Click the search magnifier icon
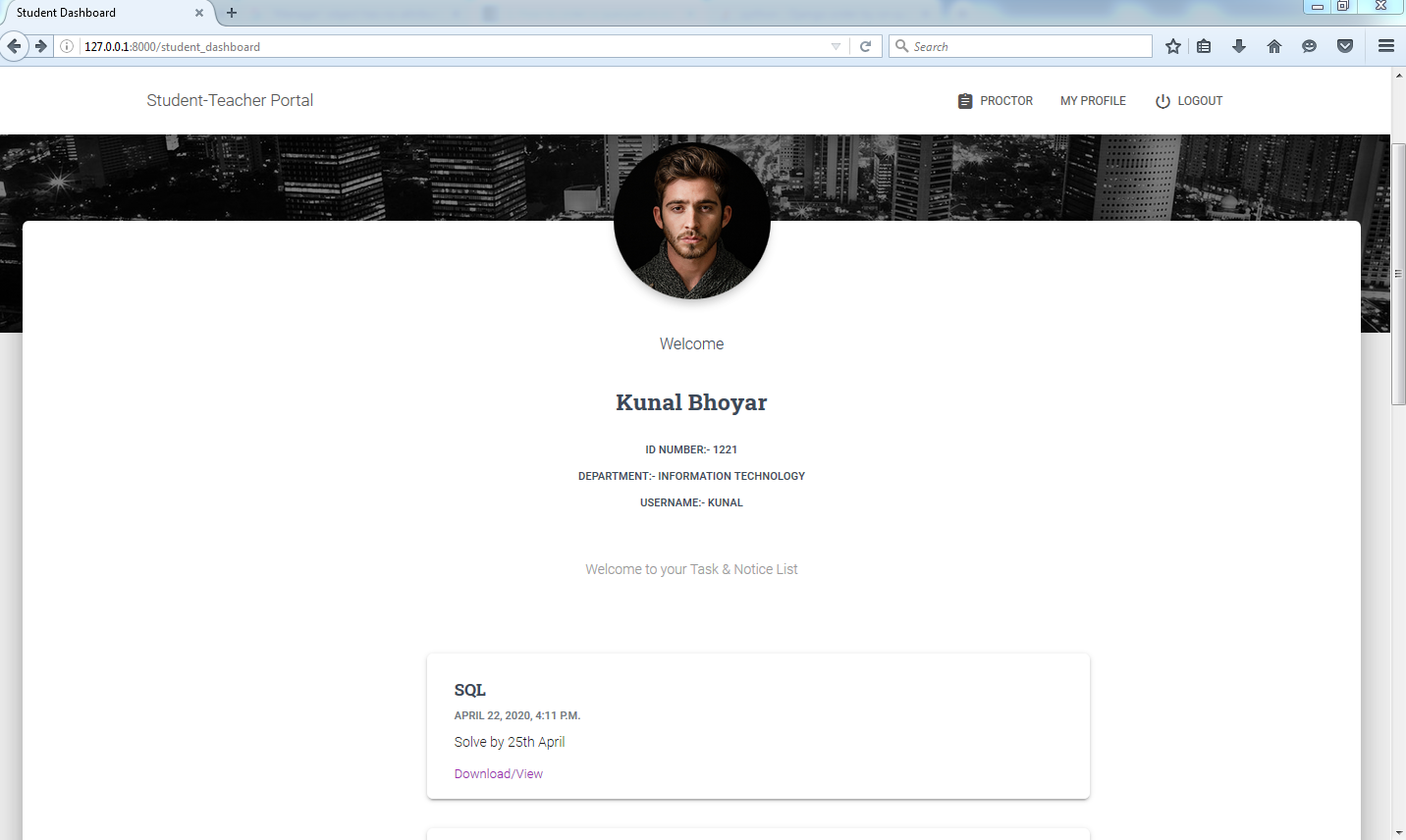Screen dimensions: 1406x840 click(901, 46)
